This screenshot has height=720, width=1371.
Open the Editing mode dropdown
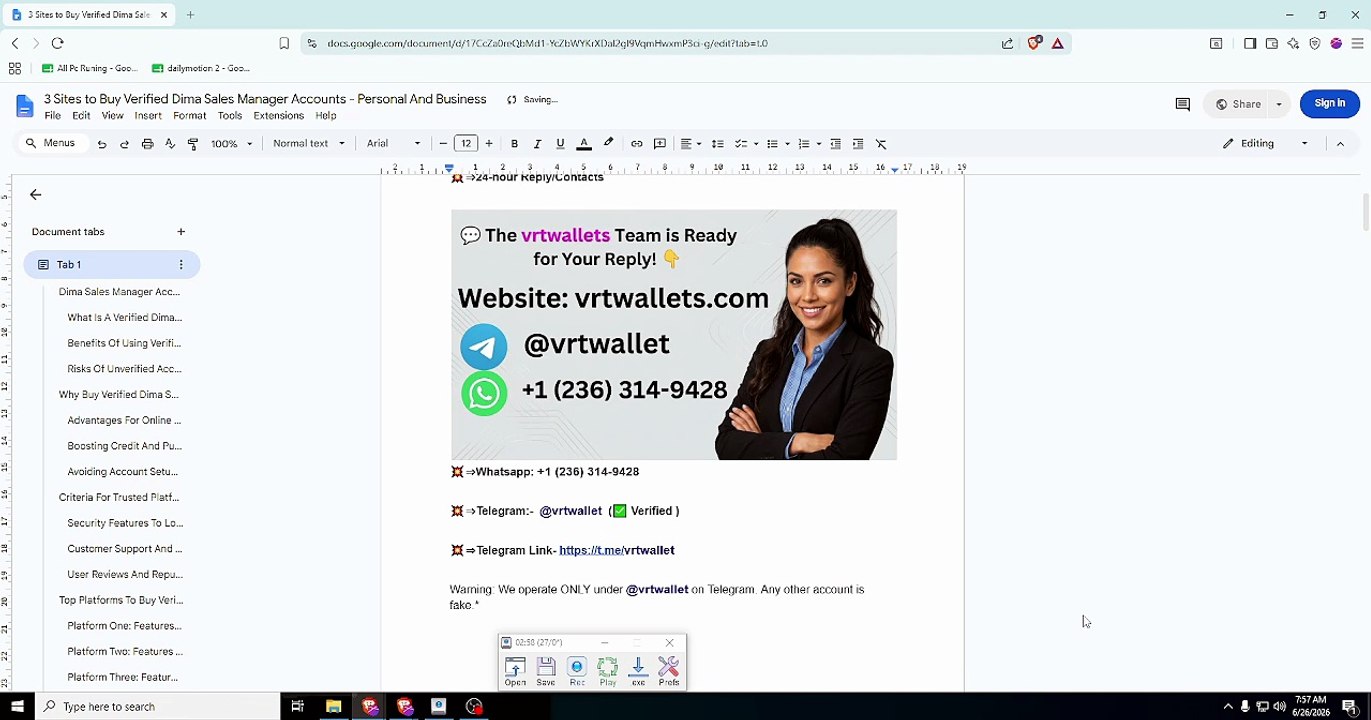[x=1264, y=144]
